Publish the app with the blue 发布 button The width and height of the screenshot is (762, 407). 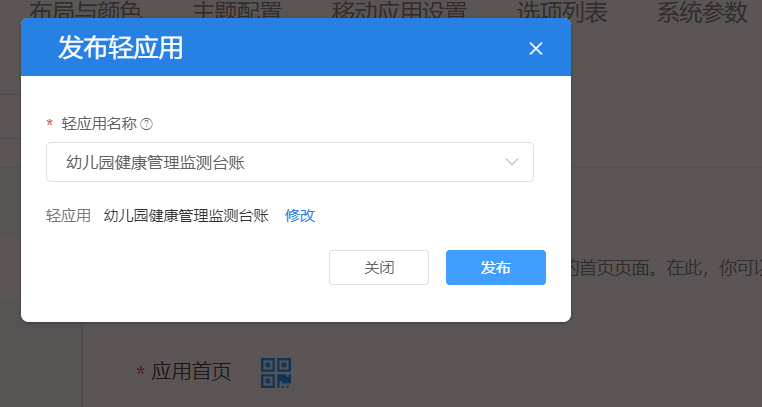click(x=496, y=268)
